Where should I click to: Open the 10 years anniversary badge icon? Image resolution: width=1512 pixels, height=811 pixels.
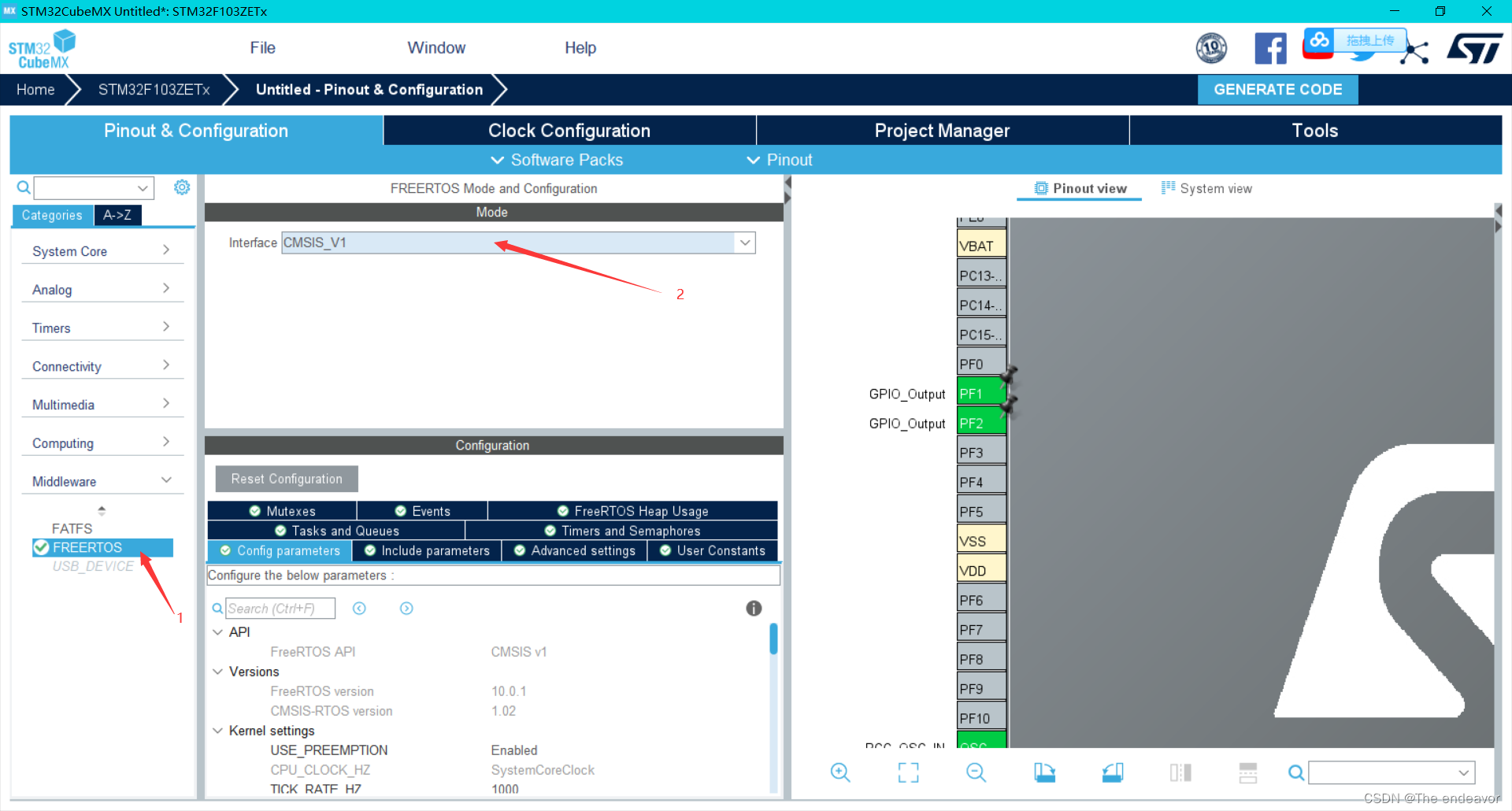point(1211,48)
